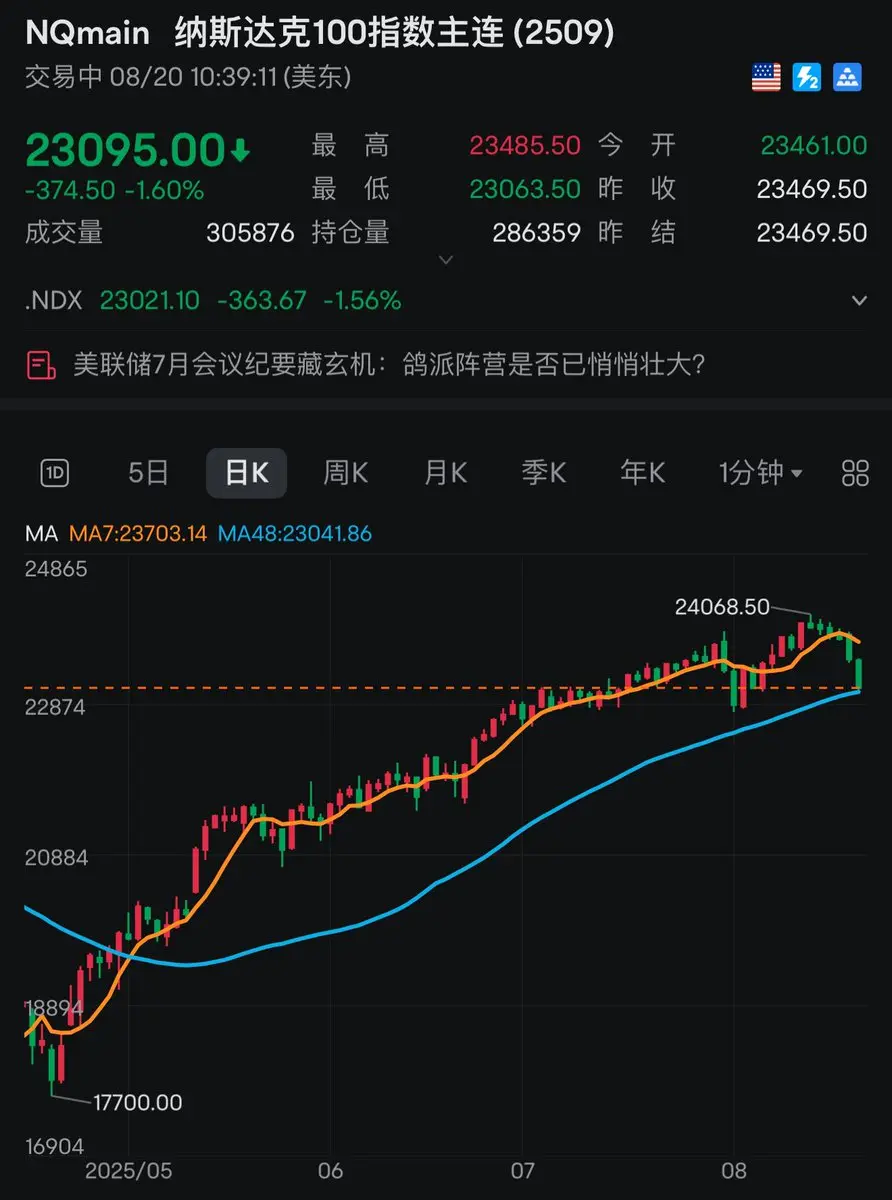The height and width of the screenshot is (1200, 892).
Task: Tap the NQmain title text
Action: (x=87, y=33)
